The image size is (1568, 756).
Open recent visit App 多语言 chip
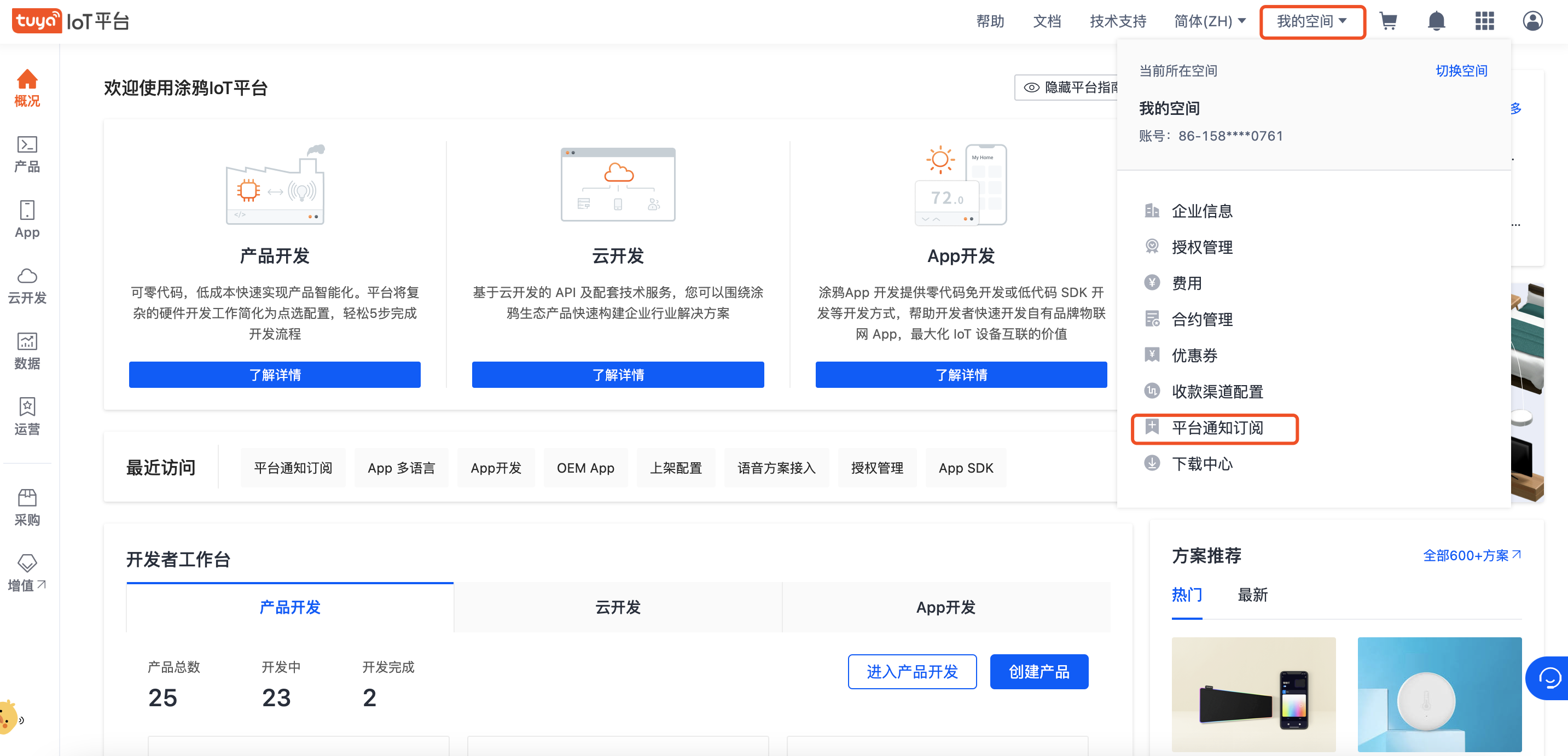tap(401, 468)
